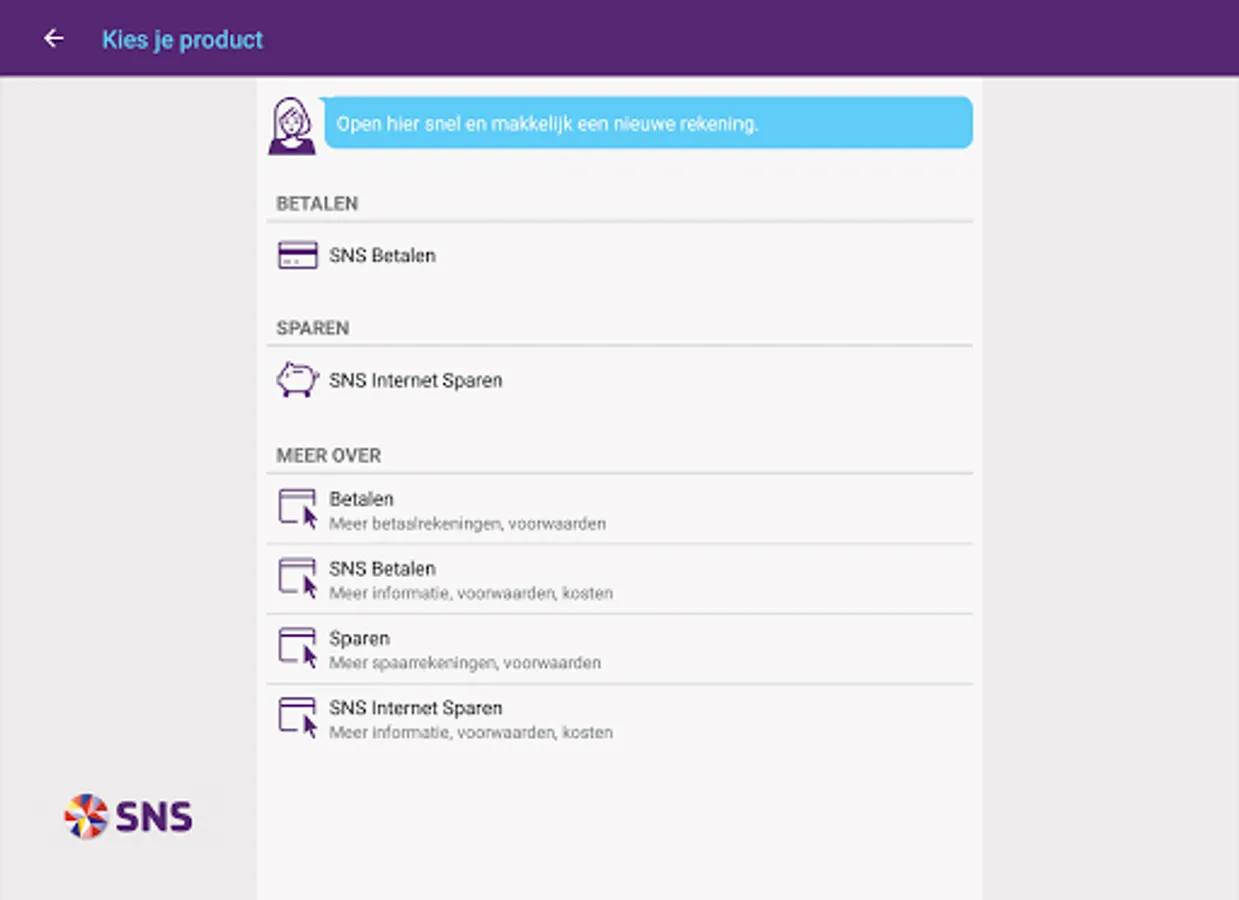Tap browser icon for Meer informatie SNS Internet Sparen
This screenshot has width=1239, height=900.
point(298,719)
